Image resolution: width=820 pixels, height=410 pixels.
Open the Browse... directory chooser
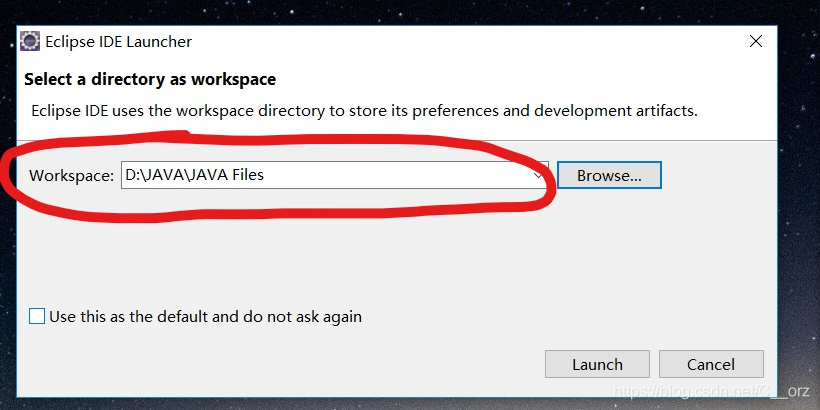(x=609, y=175)
